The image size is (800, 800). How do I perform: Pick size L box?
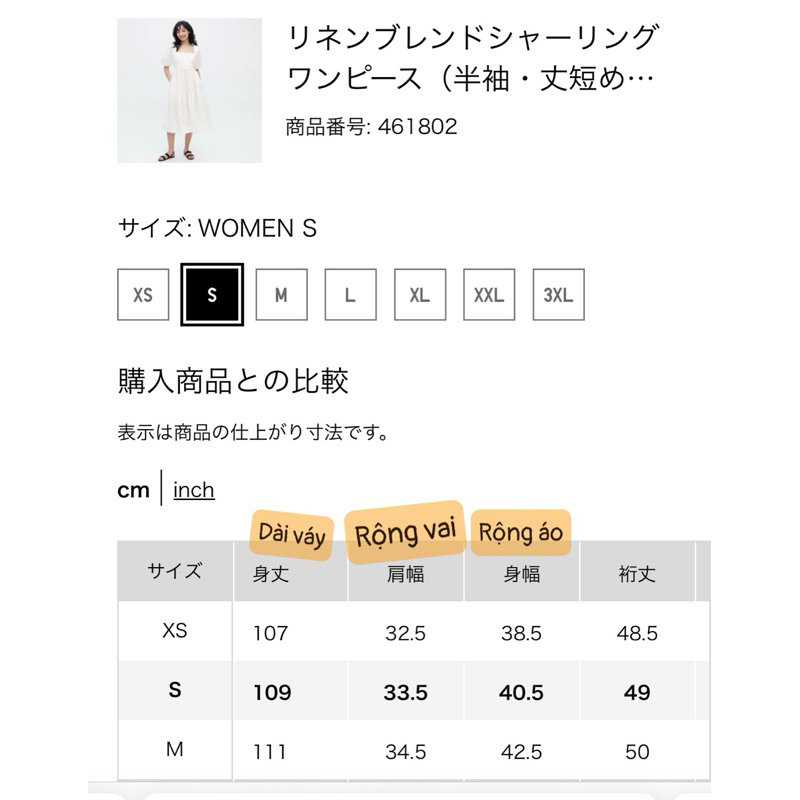[350, 295]
